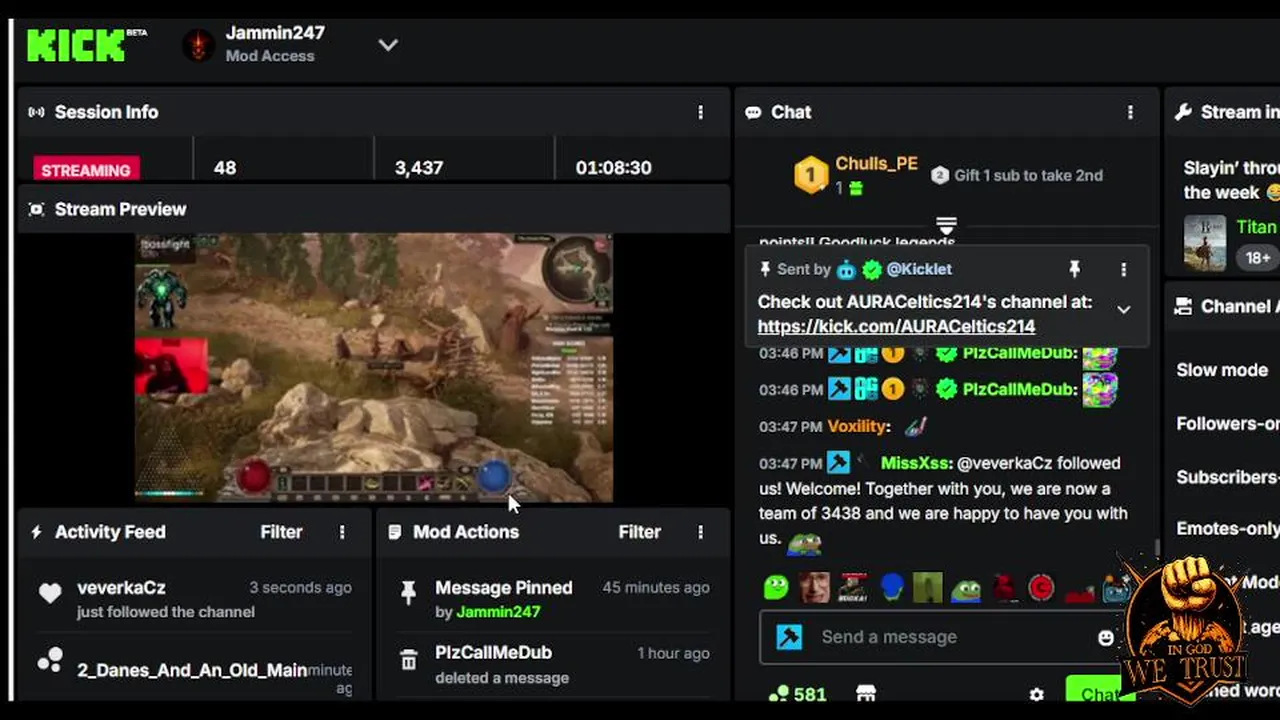Select the Slow mode setting
1280x720 pixels.
[1222, 370]
